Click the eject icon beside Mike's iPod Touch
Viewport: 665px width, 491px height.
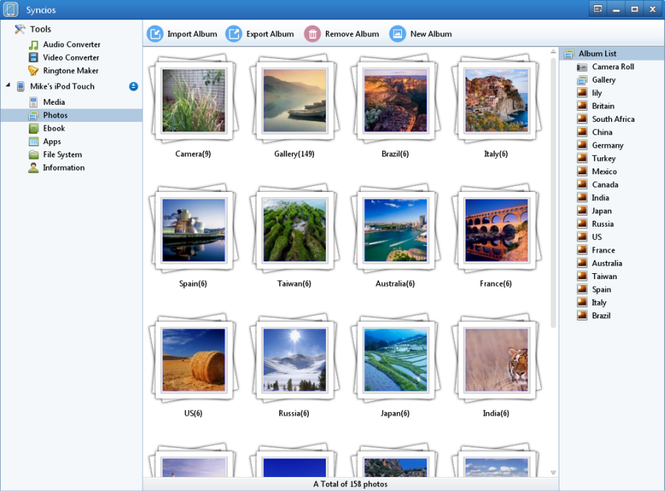pos(133,86)
